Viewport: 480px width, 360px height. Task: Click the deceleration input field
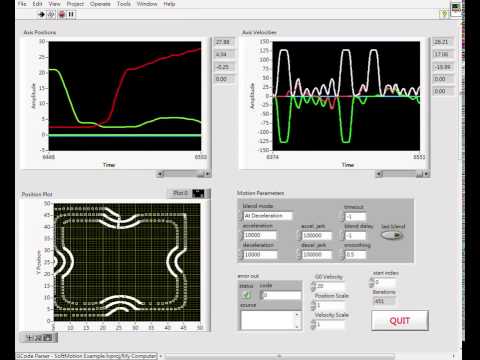pos(260,255)
